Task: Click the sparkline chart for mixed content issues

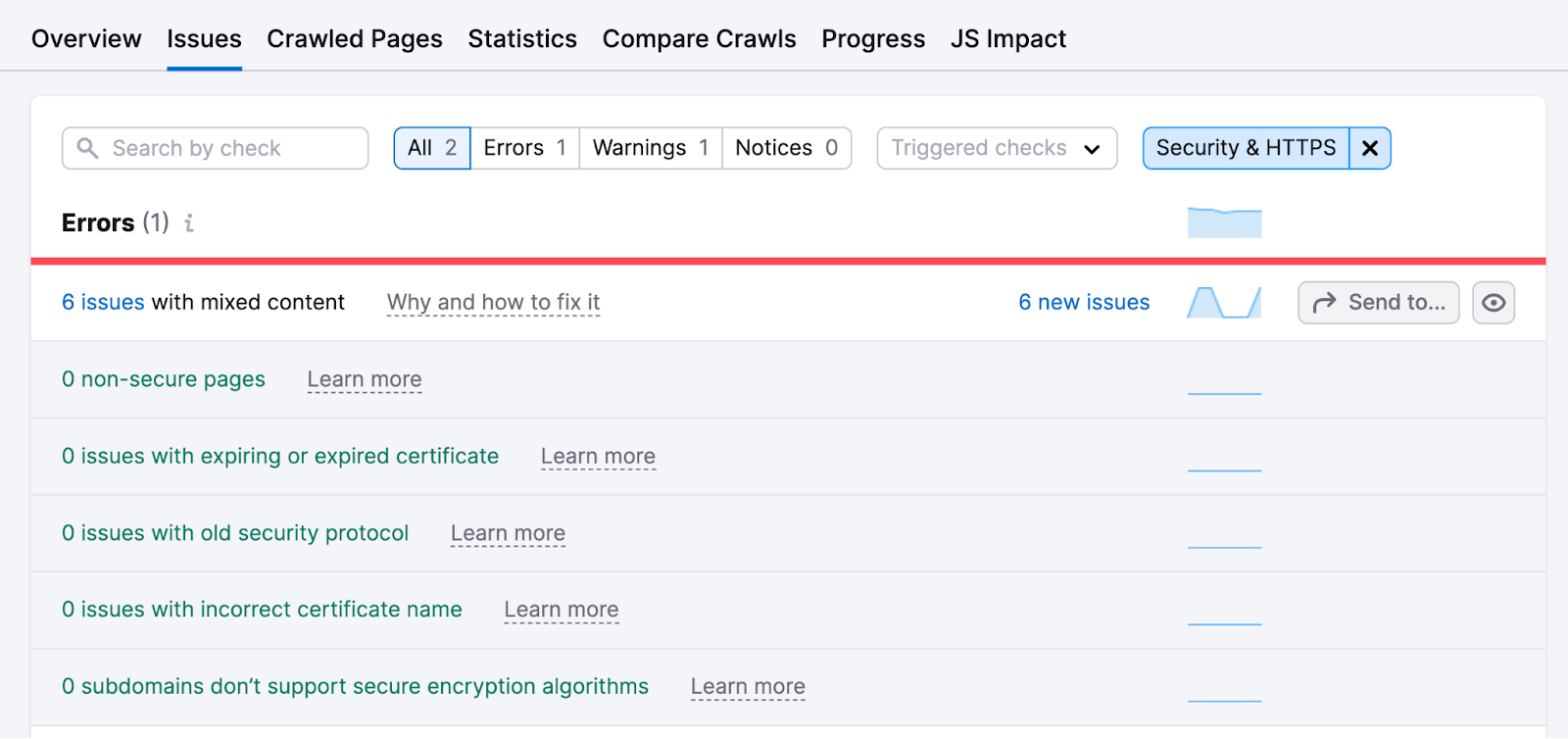Action: click(x=1223, y=302)
